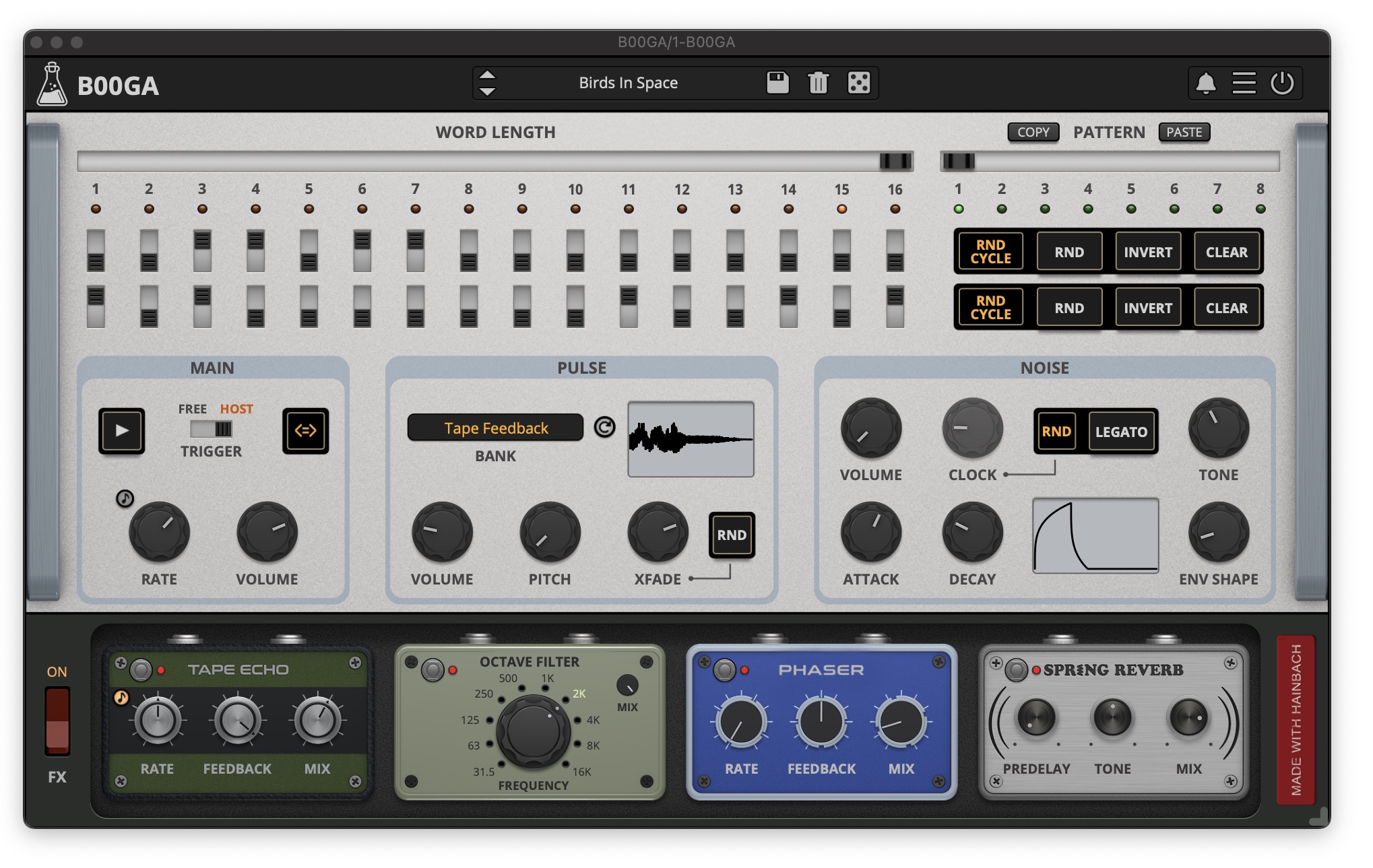This screenshot has height=868, width=1373.
Task: Toggle the note sync icon above RATE knob
Action: 125,498
